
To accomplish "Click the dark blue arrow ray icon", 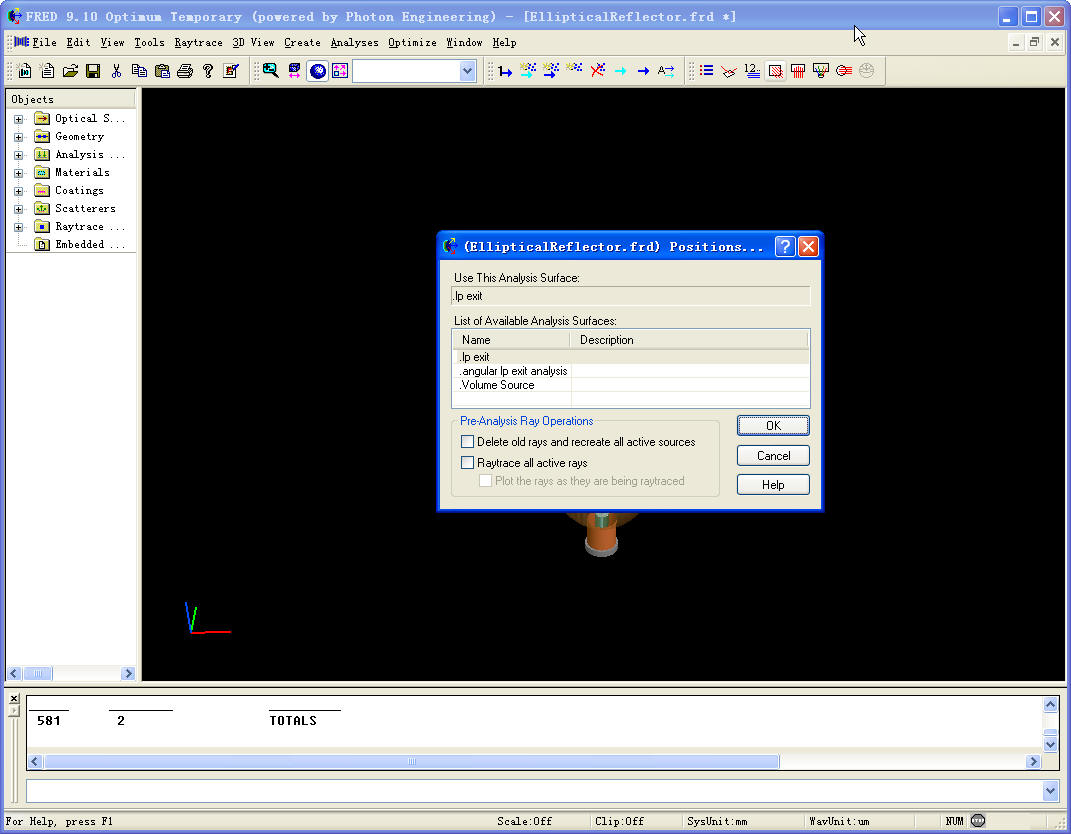I will (x=643, y=70).
